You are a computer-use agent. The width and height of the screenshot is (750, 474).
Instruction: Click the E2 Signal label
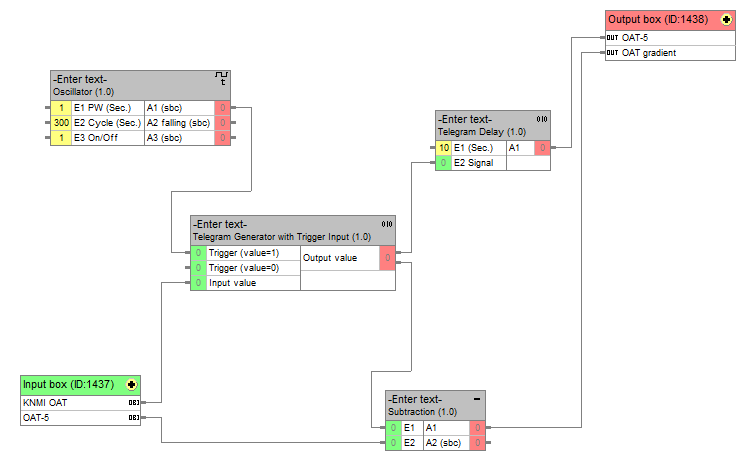click(474, 163)
